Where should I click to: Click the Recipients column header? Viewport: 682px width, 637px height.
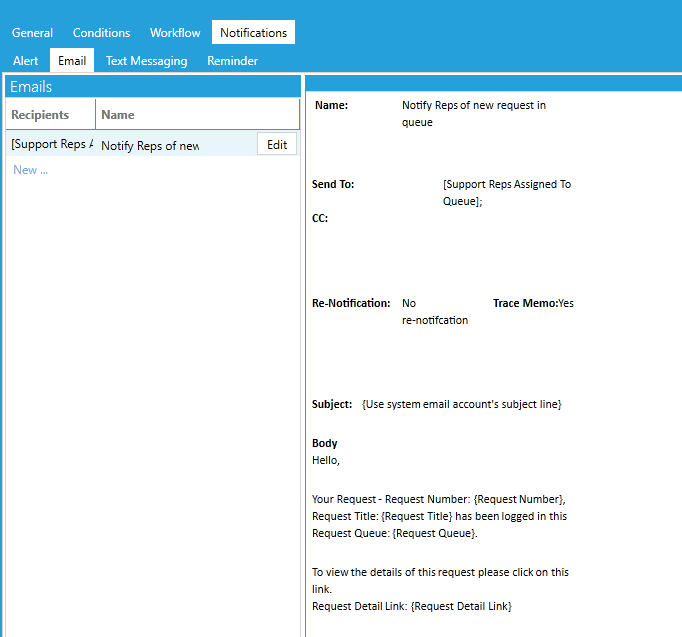click(50, 114)
